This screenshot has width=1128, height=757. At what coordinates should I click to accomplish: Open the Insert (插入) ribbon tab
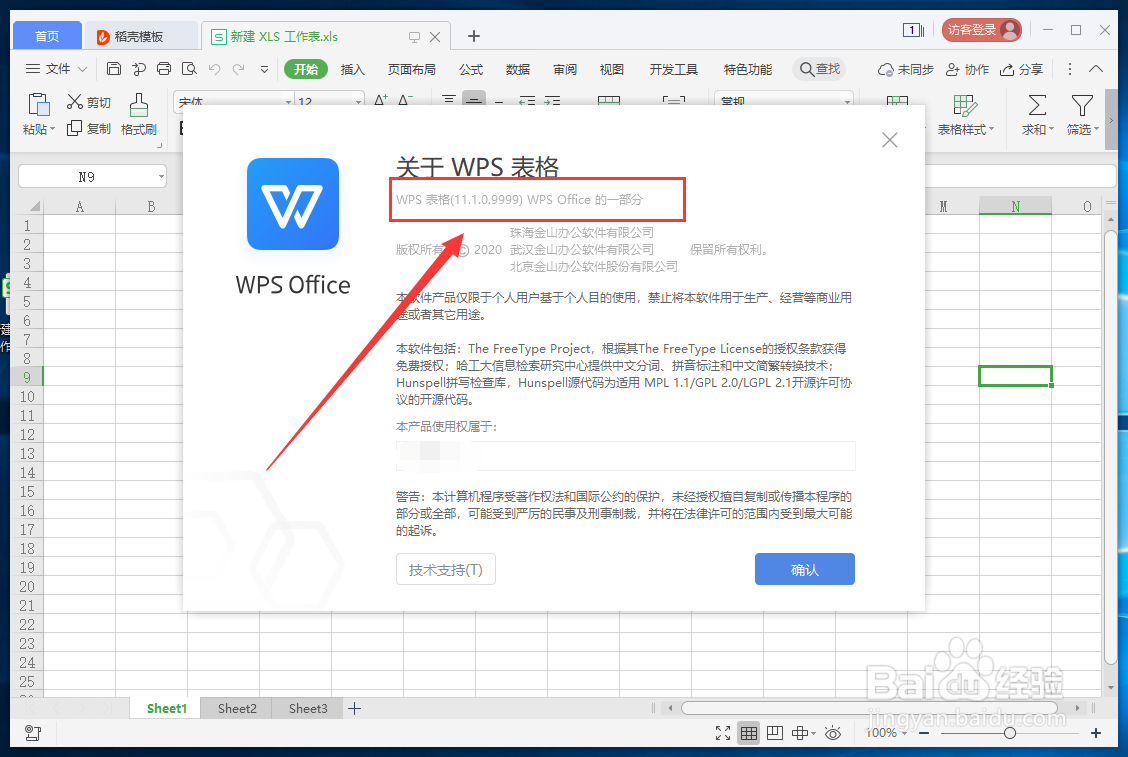click(x=352, y=69)
